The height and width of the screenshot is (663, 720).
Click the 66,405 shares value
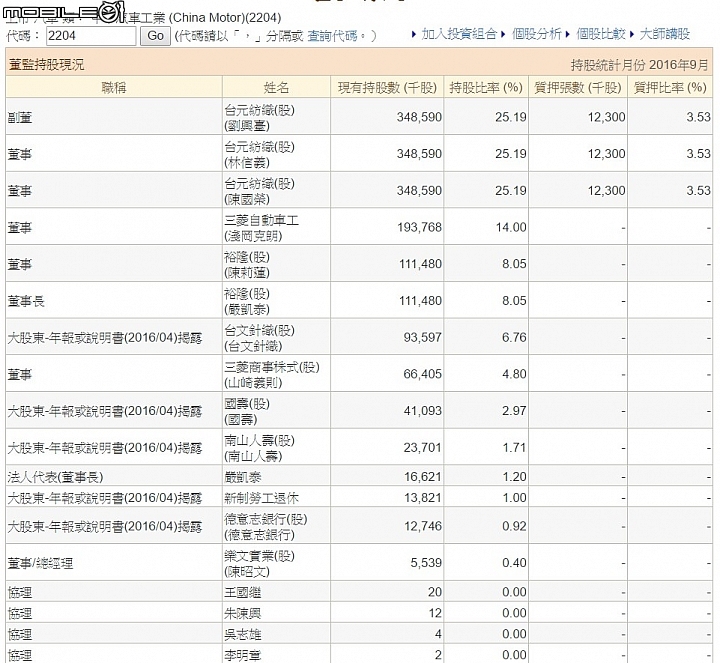tap(422, 374)
